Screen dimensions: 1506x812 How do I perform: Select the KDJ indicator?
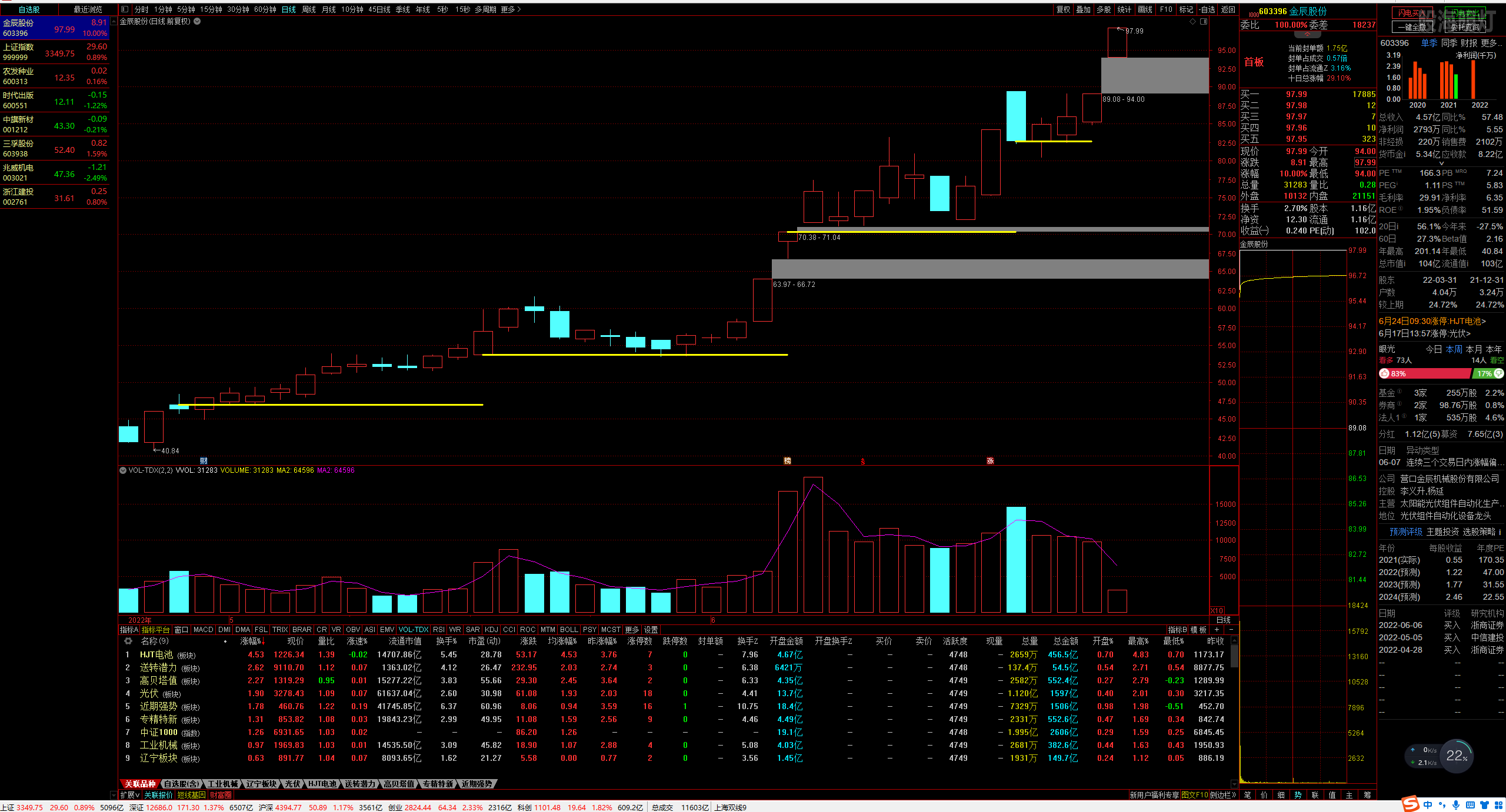[491, 630]
